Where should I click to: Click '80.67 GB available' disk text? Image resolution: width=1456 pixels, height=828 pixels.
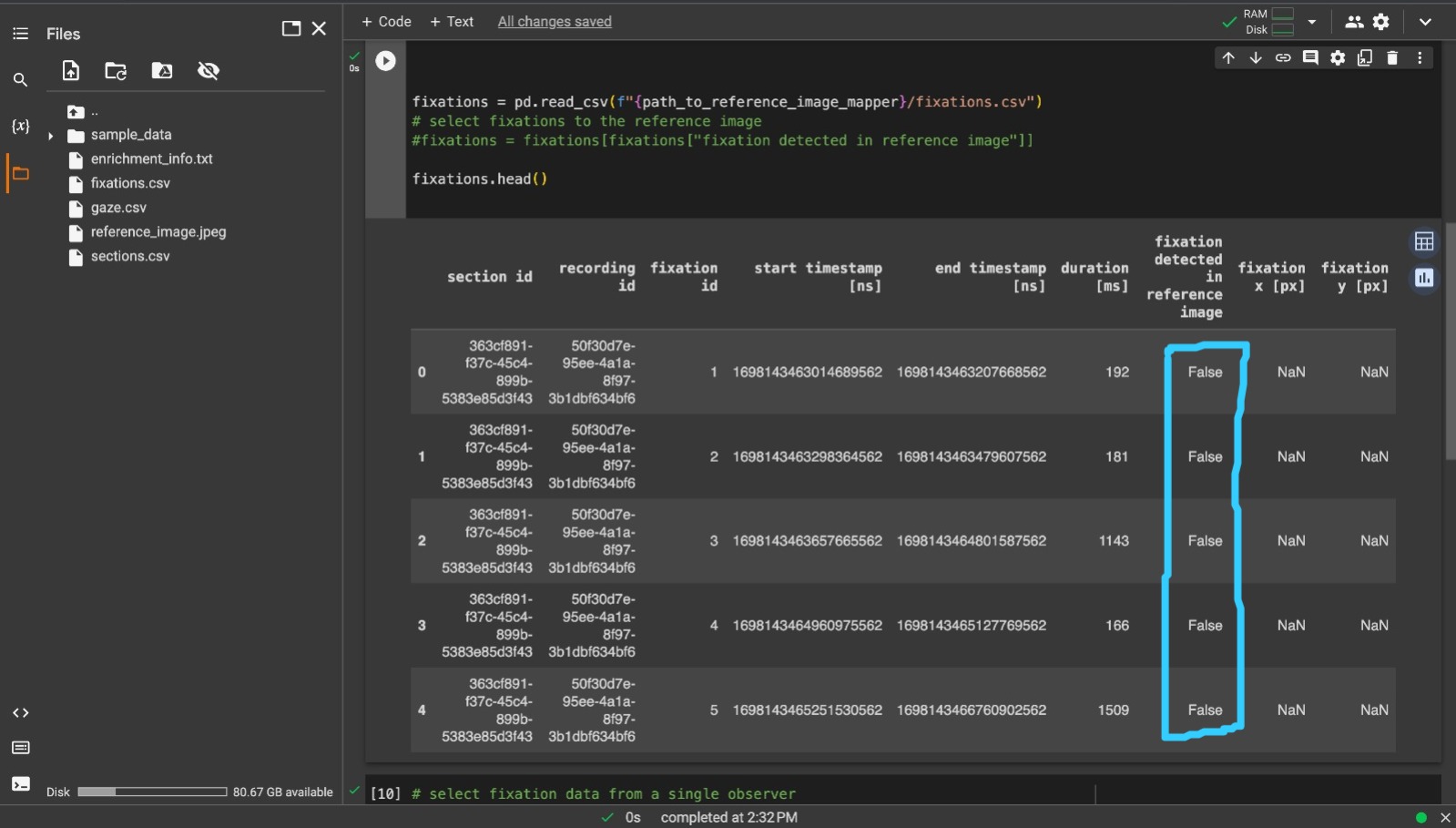(x=282, y=792)
